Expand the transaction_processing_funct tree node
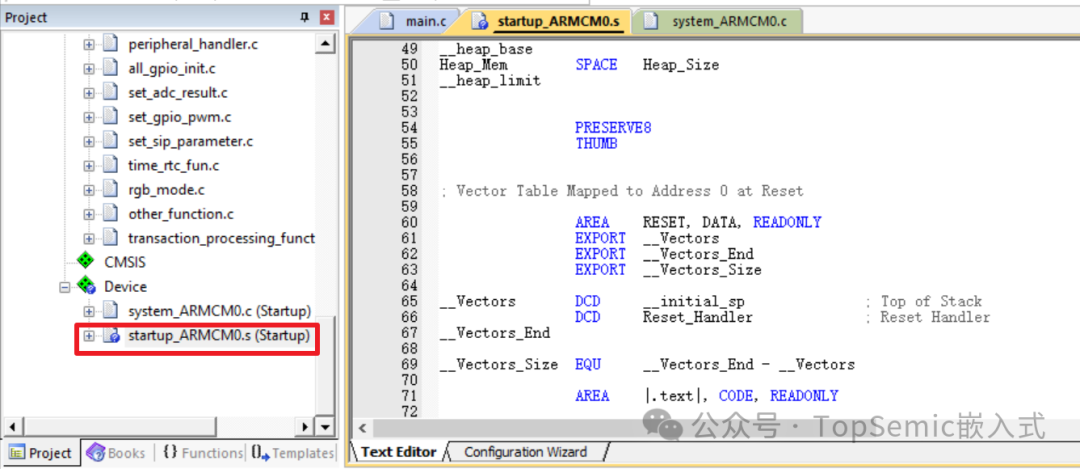Viewport: 1080px width, 469px height. 89,239
